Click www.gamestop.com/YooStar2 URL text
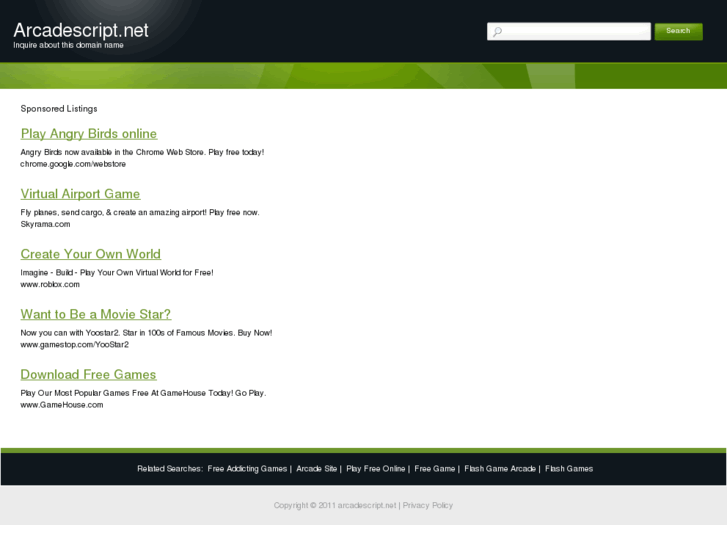Image resolution: width=727 pixels, height=545 pixels. pyautogui.click(x=74, y=345)
